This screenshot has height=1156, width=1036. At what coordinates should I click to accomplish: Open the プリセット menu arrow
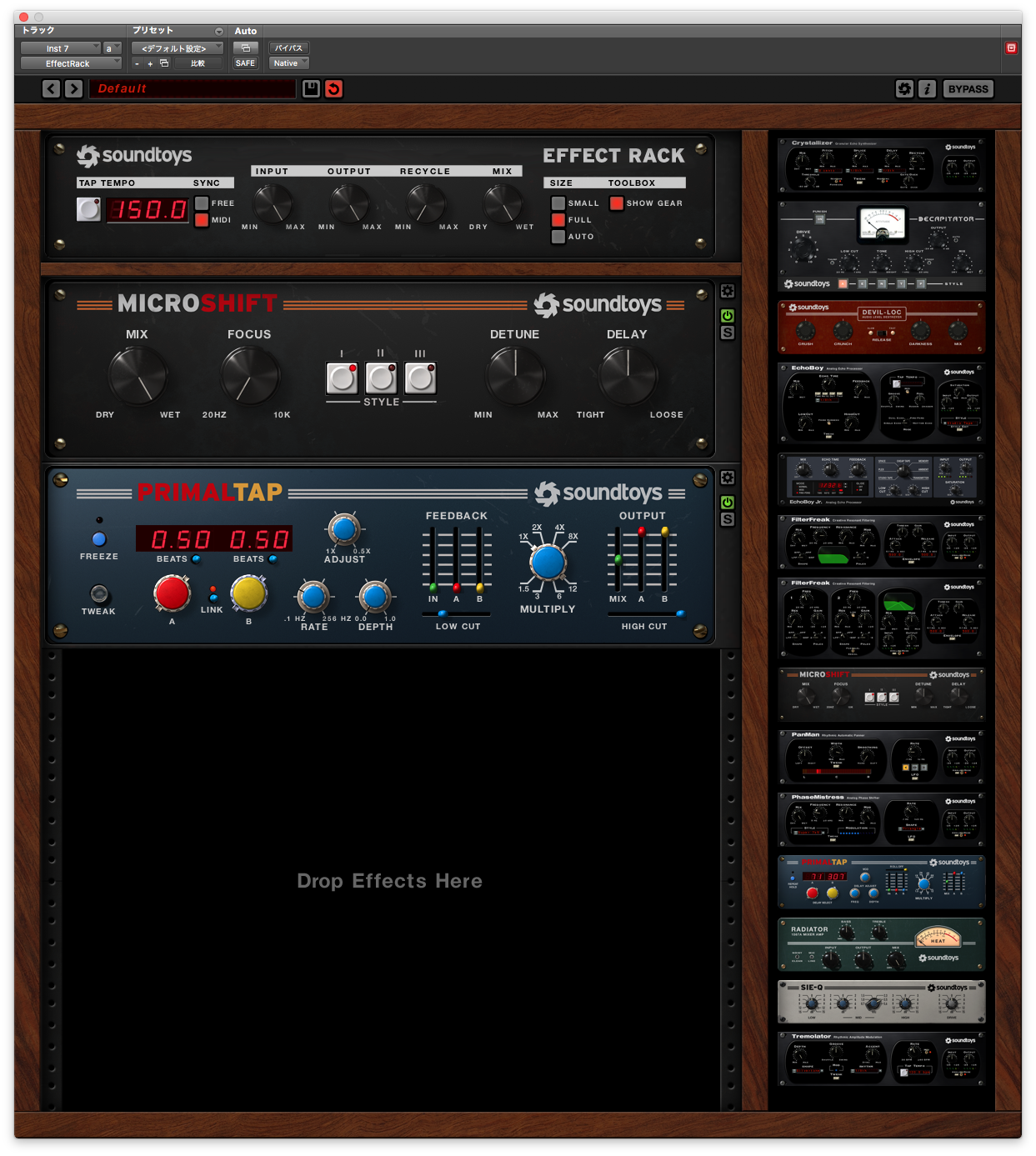click(219, 32)
